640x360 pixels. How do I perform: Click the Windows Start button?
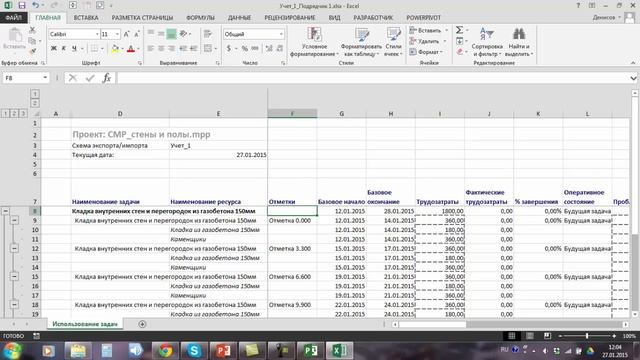(x=12, y=351)
